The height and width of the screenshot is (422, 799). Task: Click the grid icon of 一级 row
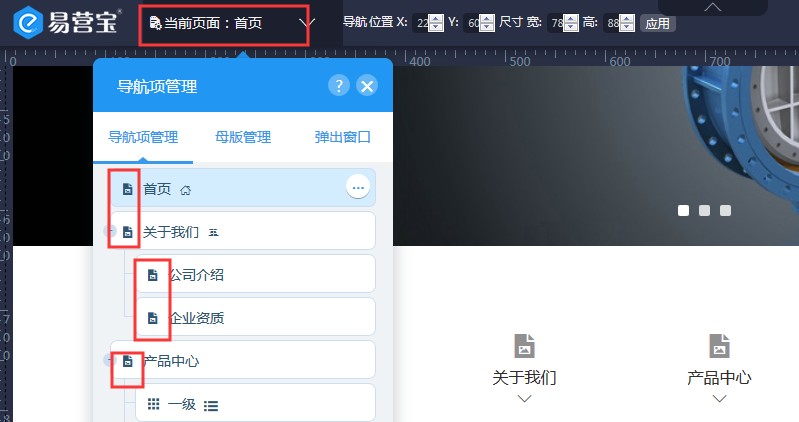pyautogui.click(x=153, y=404)
